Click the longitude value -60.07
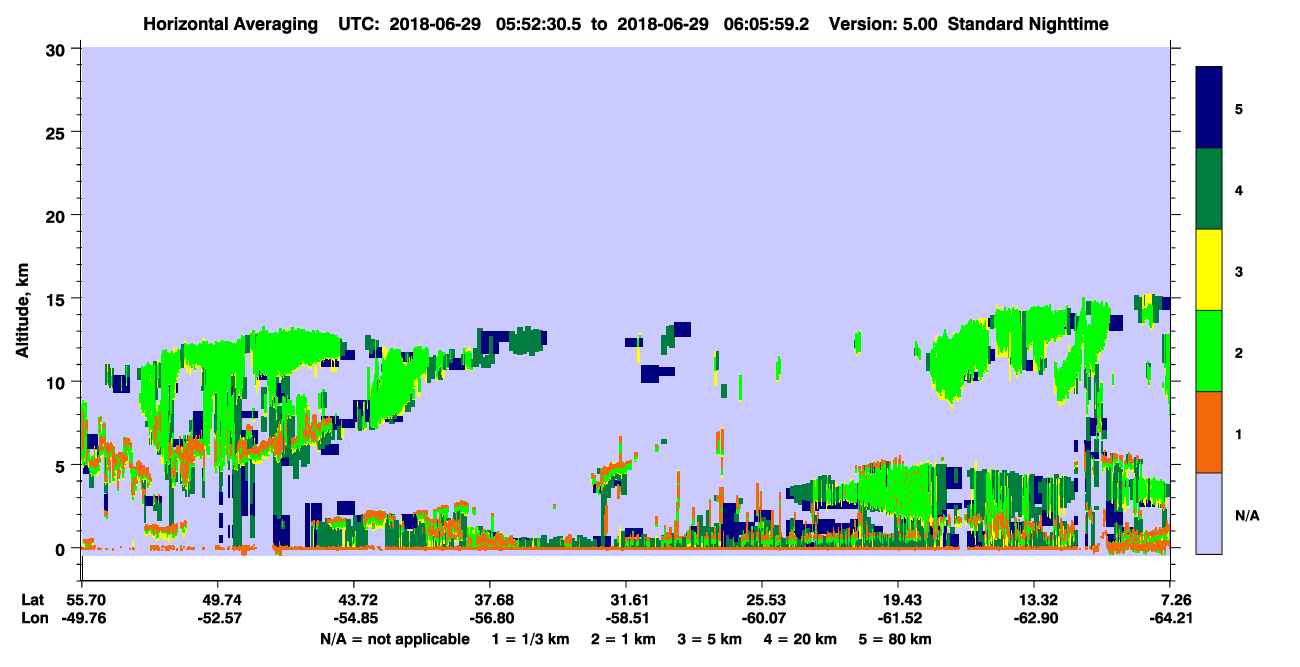 pos(762,619)
